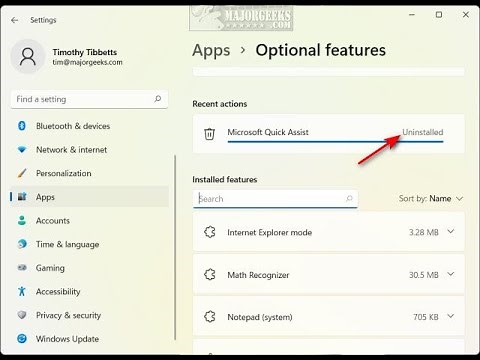Click the Personalization paintbrush icon
Screen dimensions: 480x360
pyautogui.click(x=22, y=173)
